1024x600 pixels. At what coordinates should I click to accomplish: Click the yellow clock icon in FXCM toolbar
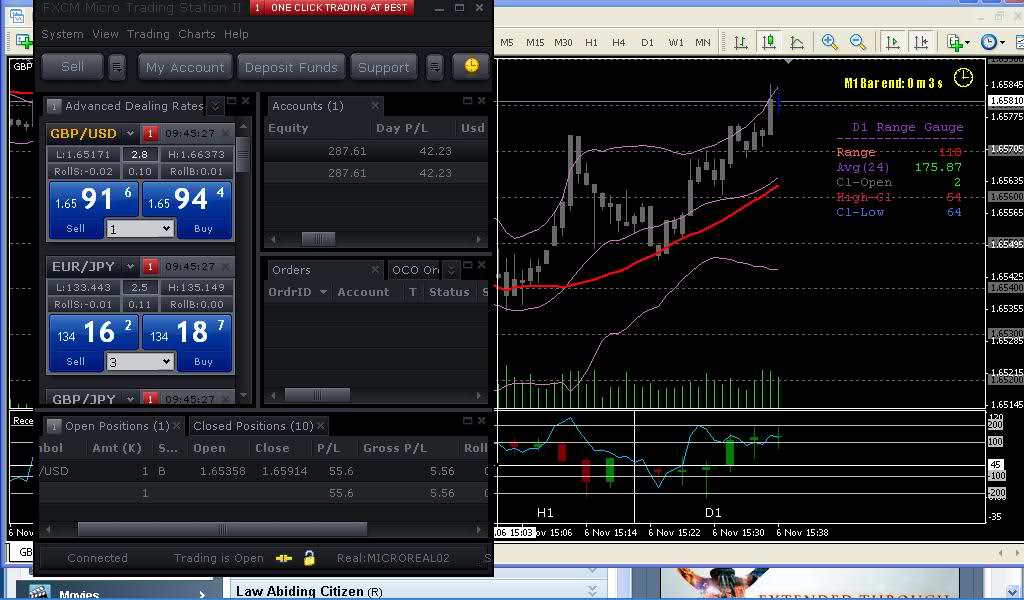tap(471, 67)
